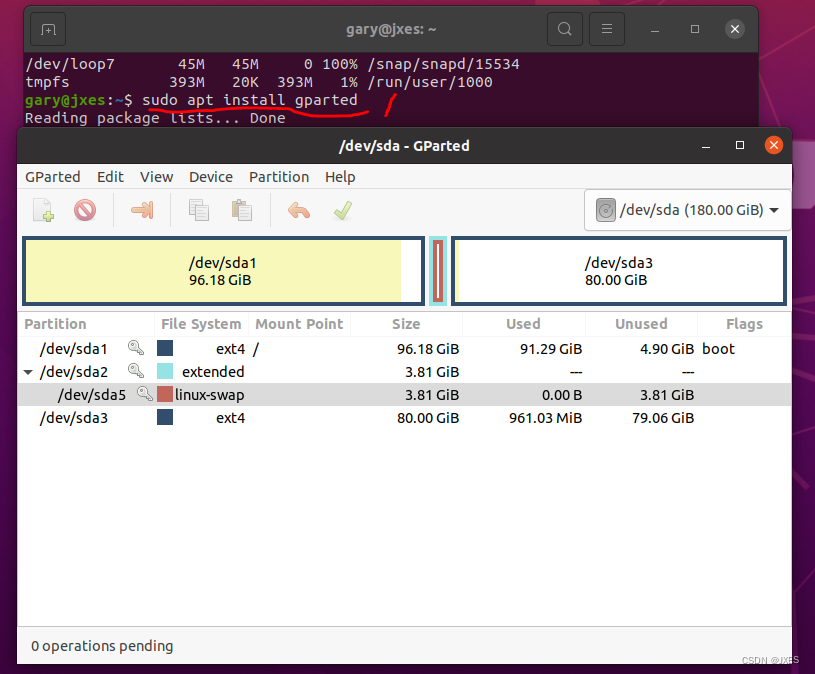Minimize the GParted window
Viewport: 815px width, 674px height.
coord(706,146)
